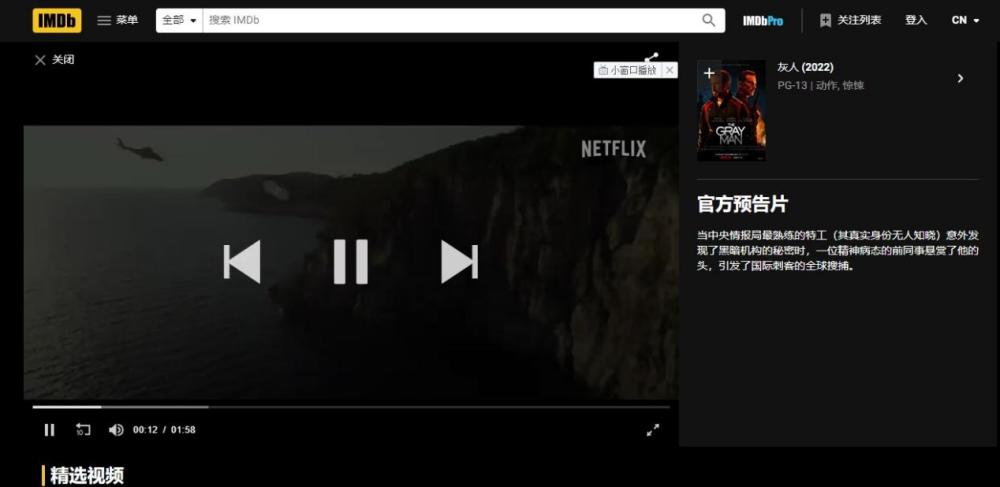Skip to previous video in overlay
Viewport: 1000px width, 487px height.
pos(242,262)
